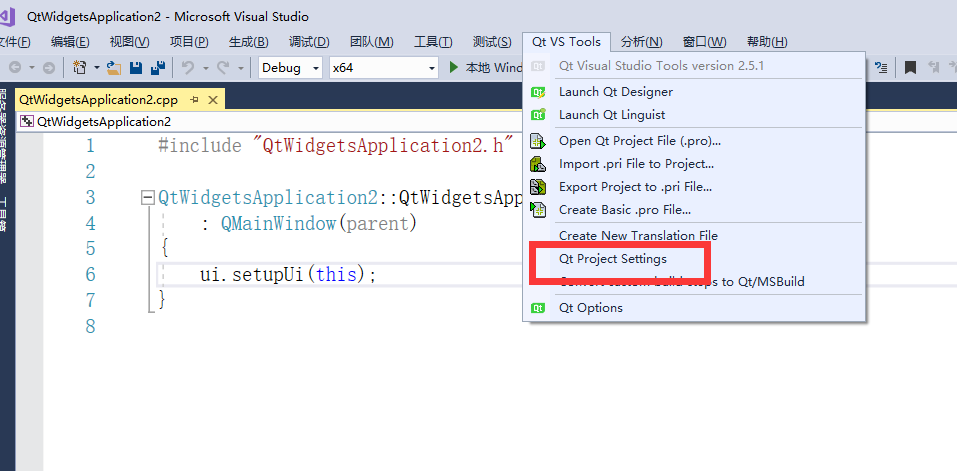Open the 生成(B) menu

point(248,42)
